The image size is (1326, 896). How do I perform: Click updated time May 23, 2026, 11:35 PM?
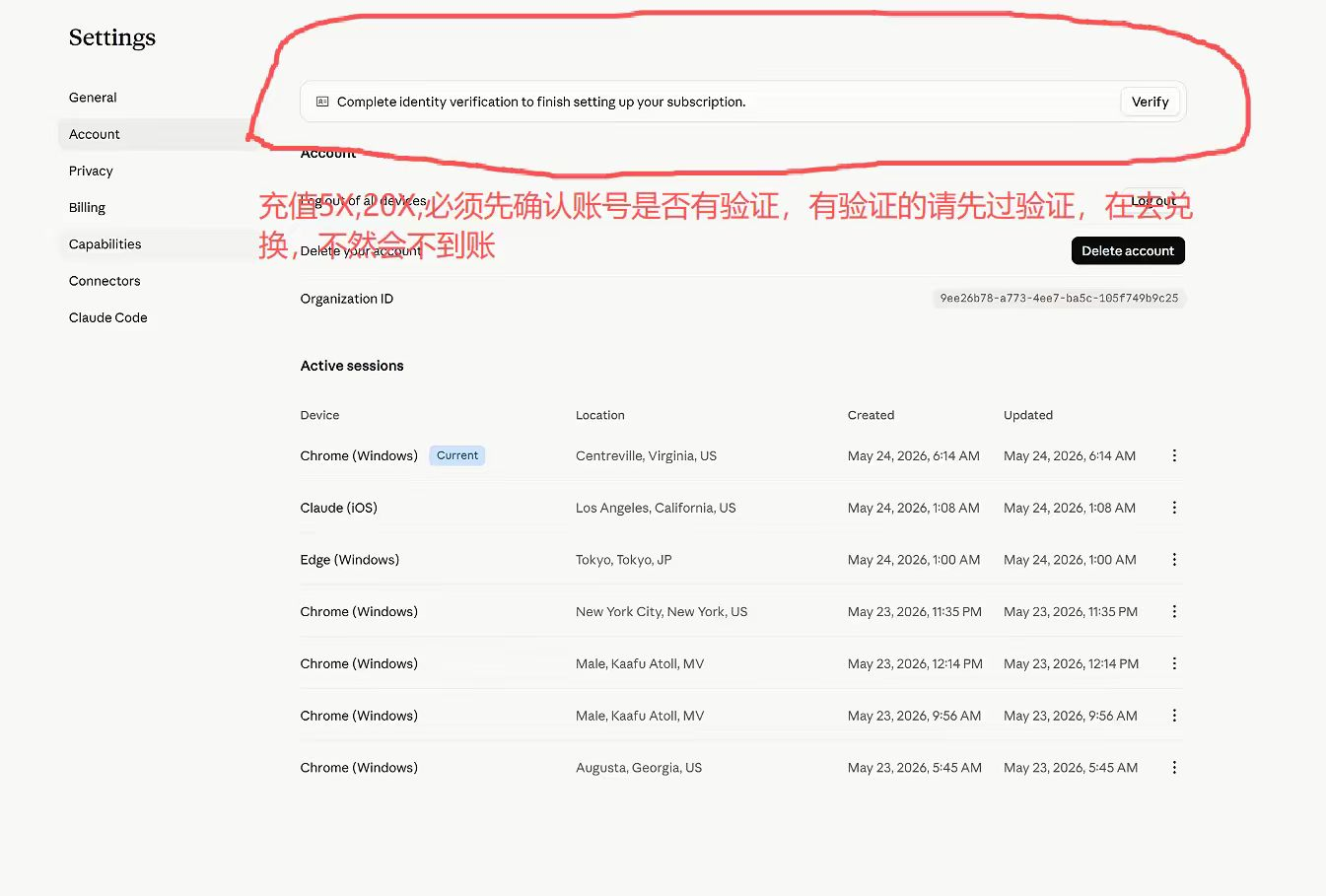(x=1071, y=612)
